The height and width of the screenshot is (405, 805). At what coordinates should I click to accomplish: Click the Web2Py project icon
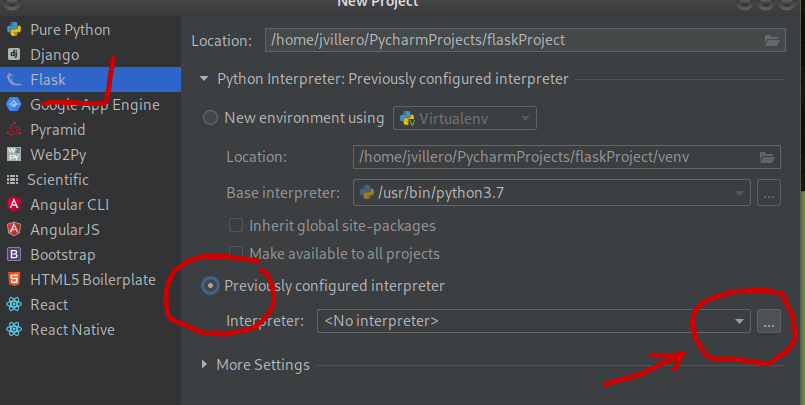14,154
